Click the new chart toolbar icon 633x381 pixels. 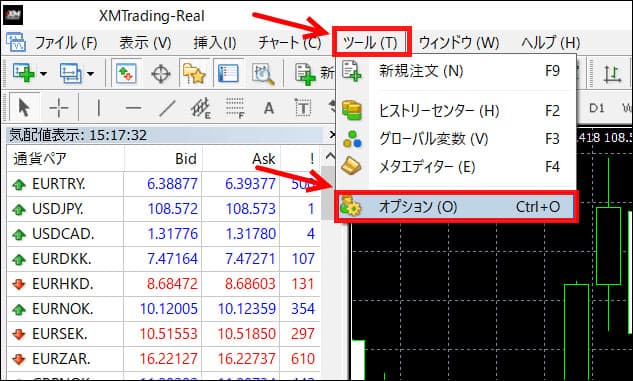[x=23, y=73]
